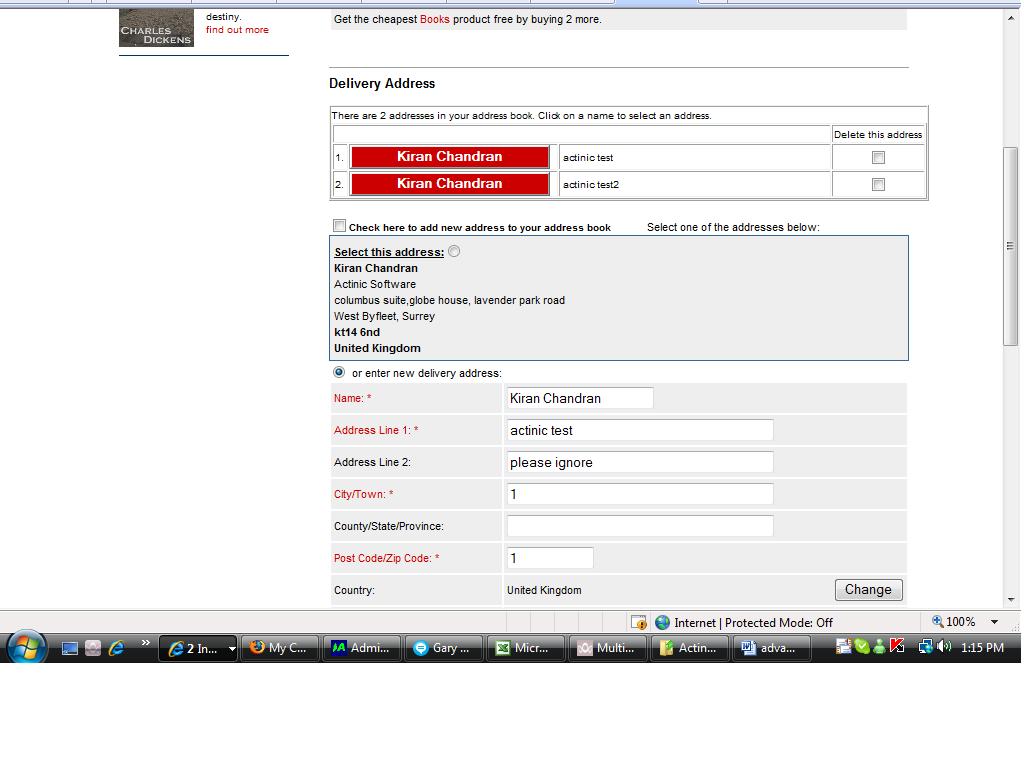
Task: Check the add new address to address book box
Action: [340, 226]
